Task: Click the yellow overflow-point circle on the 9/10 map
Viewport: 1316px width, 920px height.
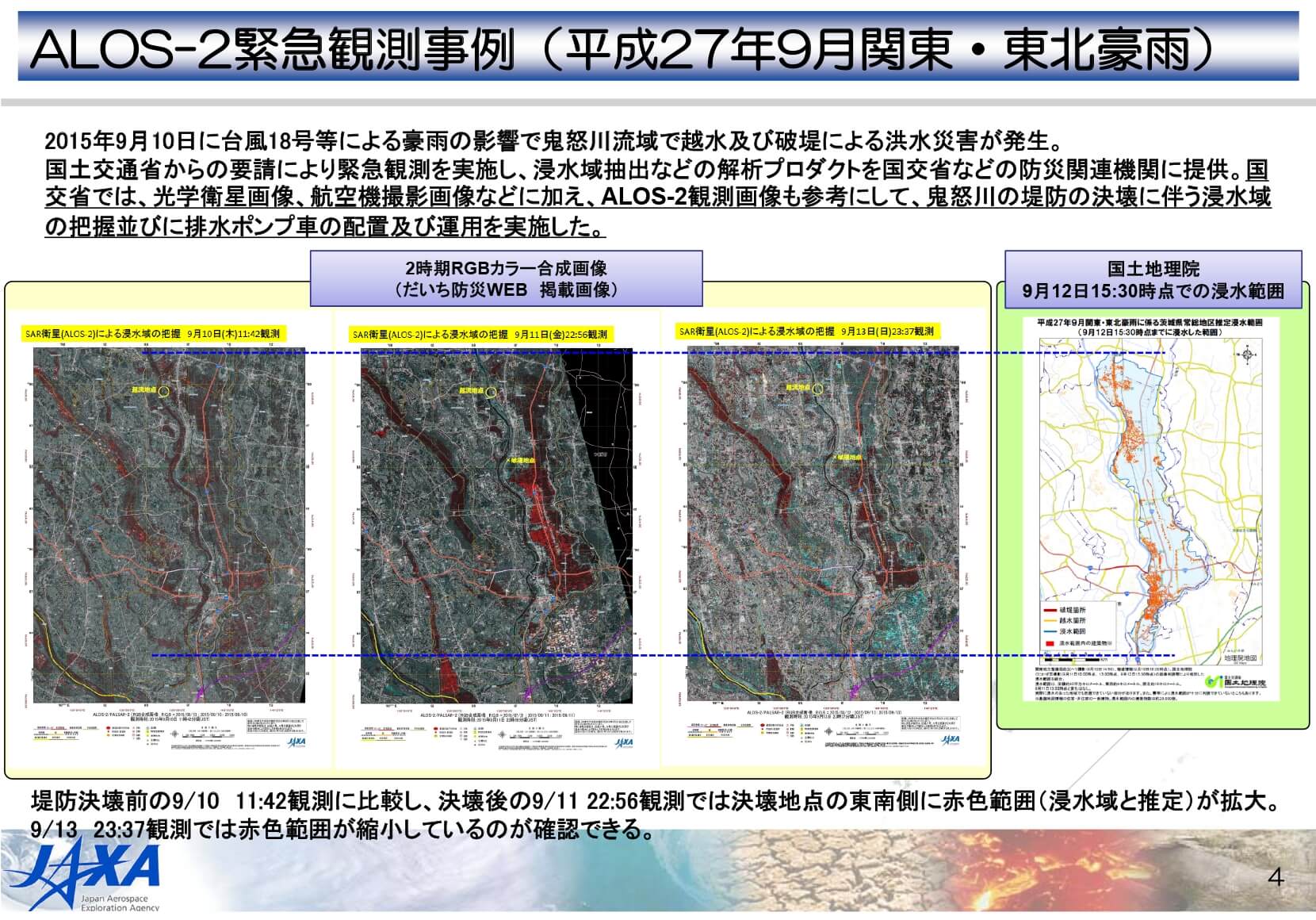Action: click(x=163, y=392)
